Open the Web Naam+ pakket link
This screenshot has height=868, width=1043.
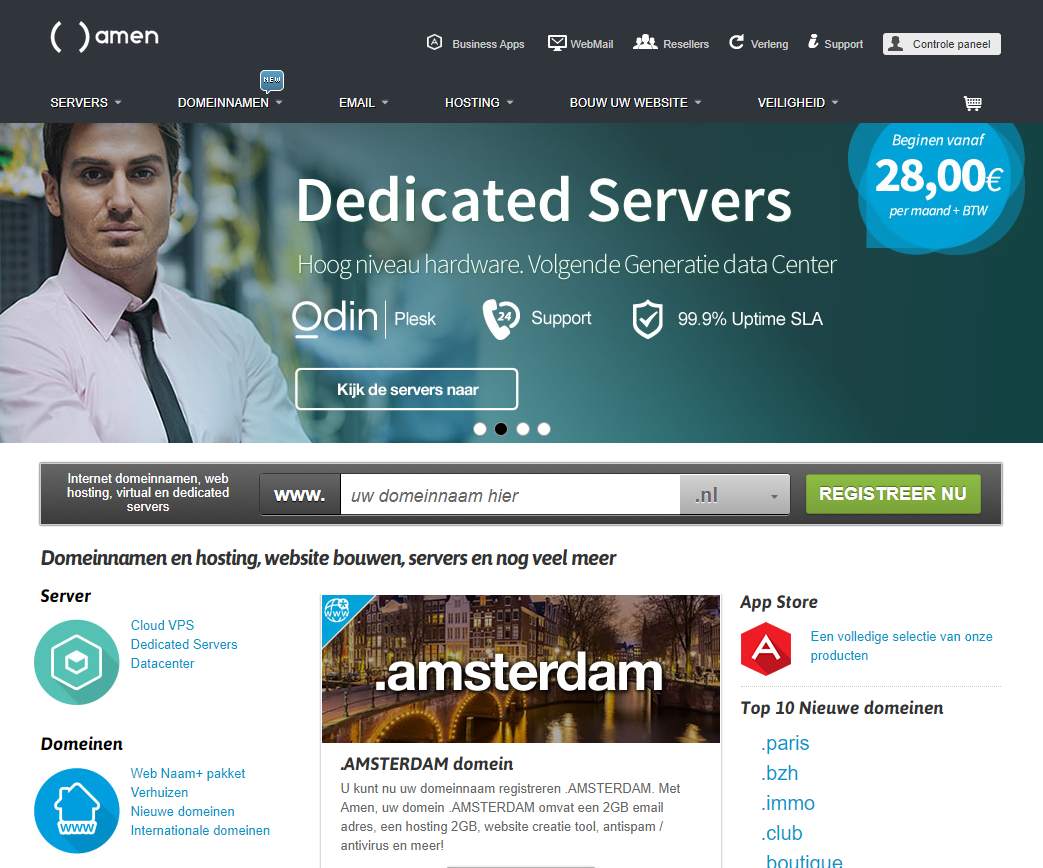click(x=188, y=774)
